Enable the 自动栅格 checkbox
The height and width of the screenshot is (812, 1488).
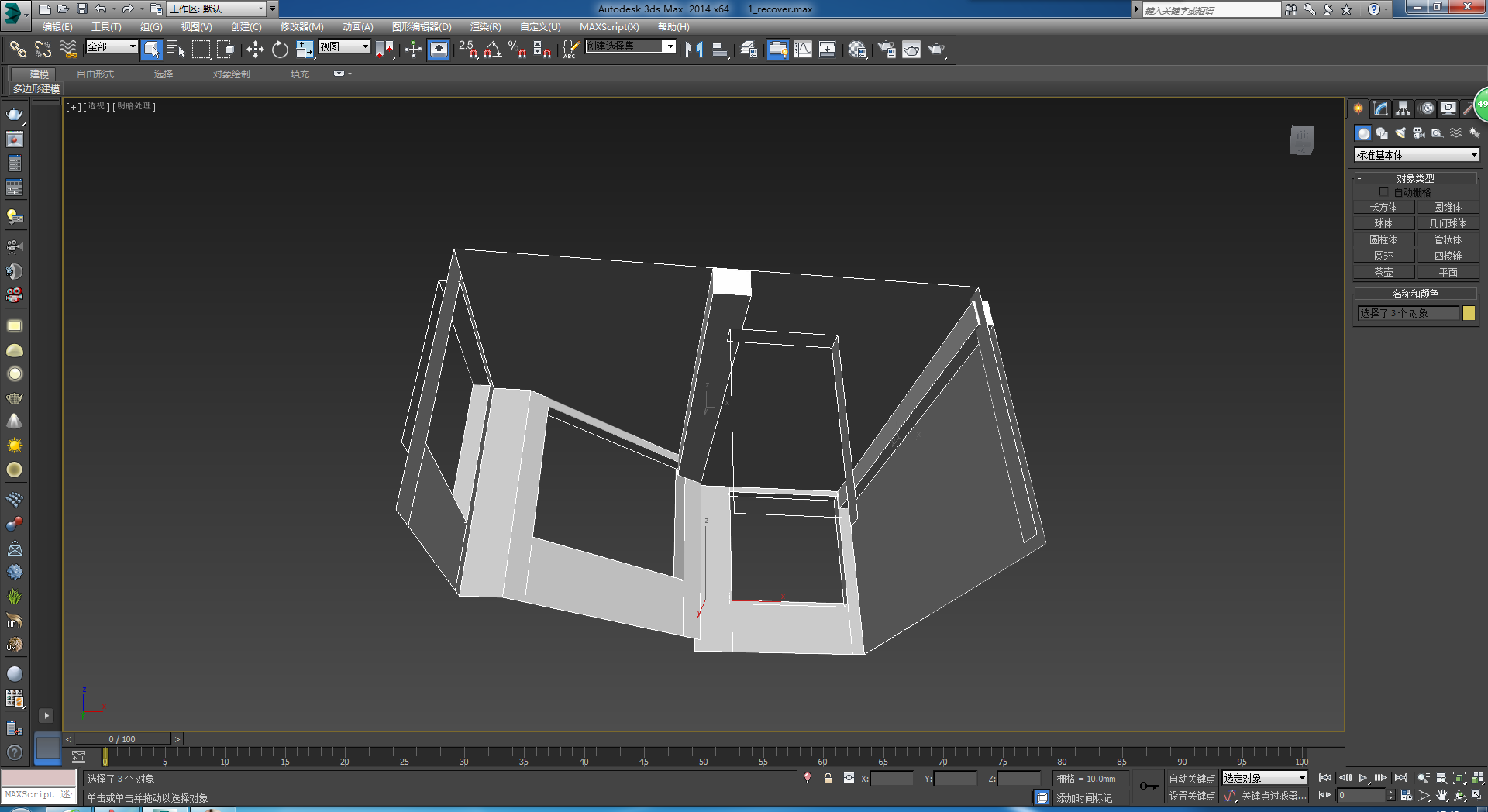1383,191
